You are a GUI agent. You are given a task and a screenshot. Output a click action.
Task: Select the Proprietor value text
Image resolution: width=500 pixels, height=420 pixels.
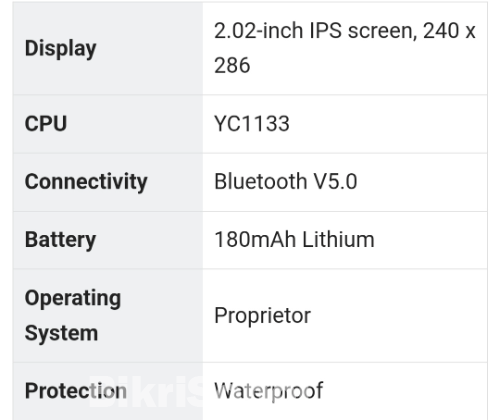point(262,315)
